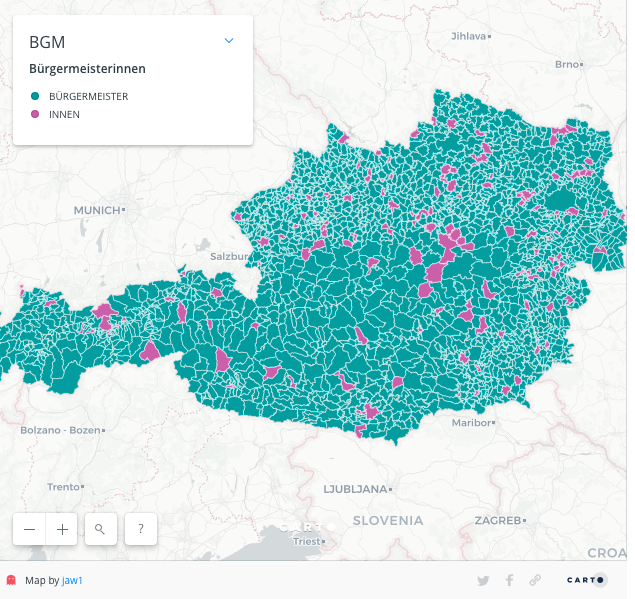Viewport: 635px width, 599px height.
Task: Click the Jihlava city label
Action: tap(469, 36)
